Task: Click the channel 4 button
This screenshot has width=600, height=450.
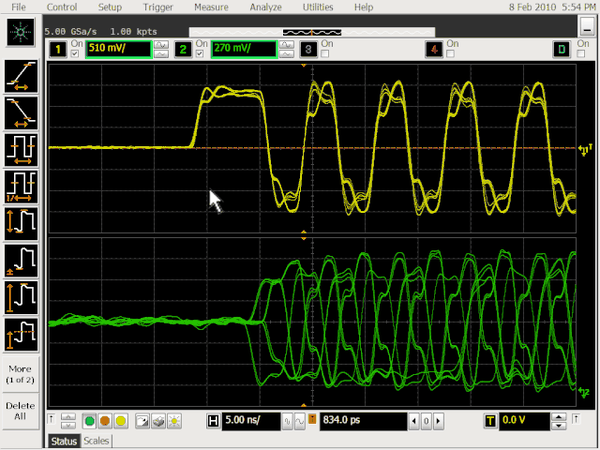Action: [x=434, y=49]
